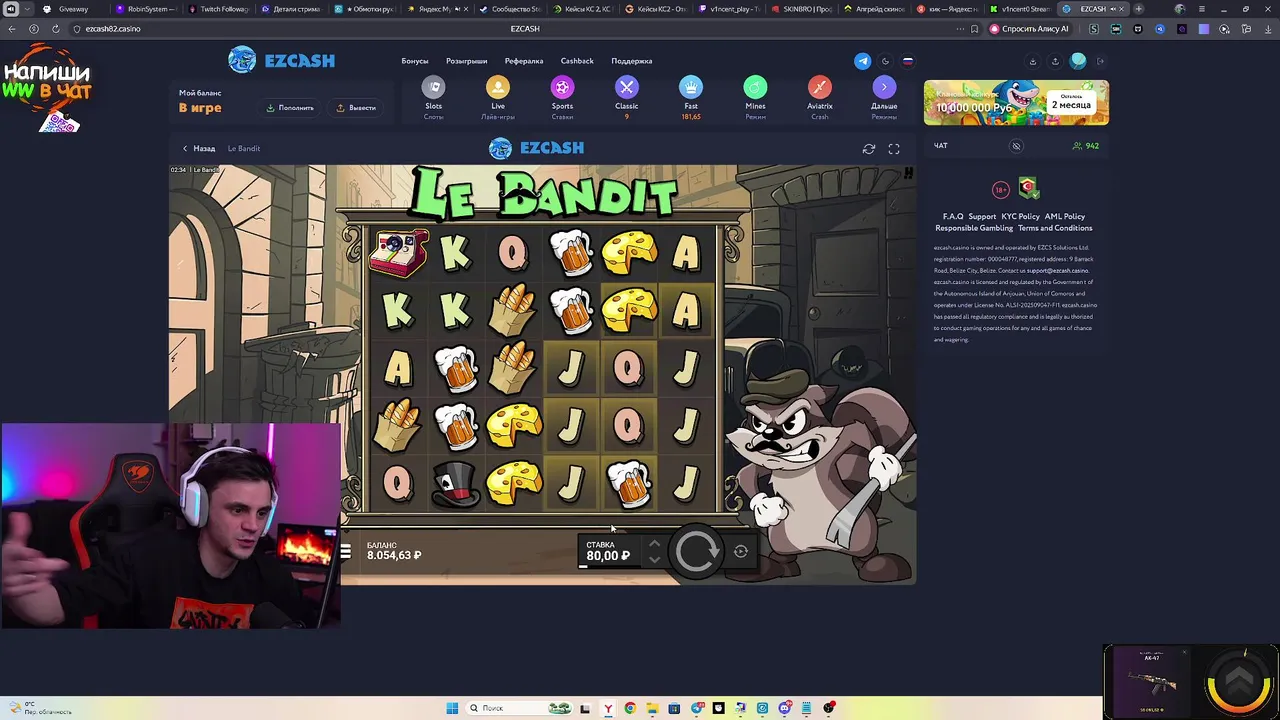Switch to the Twitch Followage browser tab
The image size is (1280, 720).
[218, 9]
